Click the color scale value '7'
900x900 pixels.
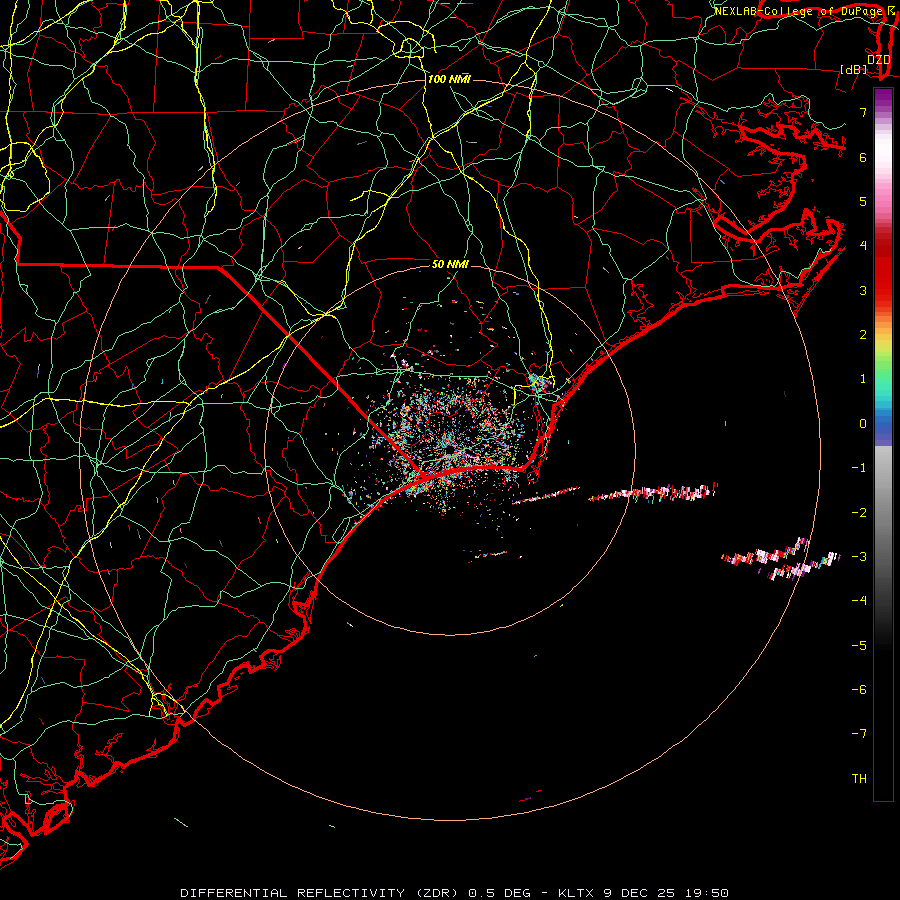click(863, 112)
